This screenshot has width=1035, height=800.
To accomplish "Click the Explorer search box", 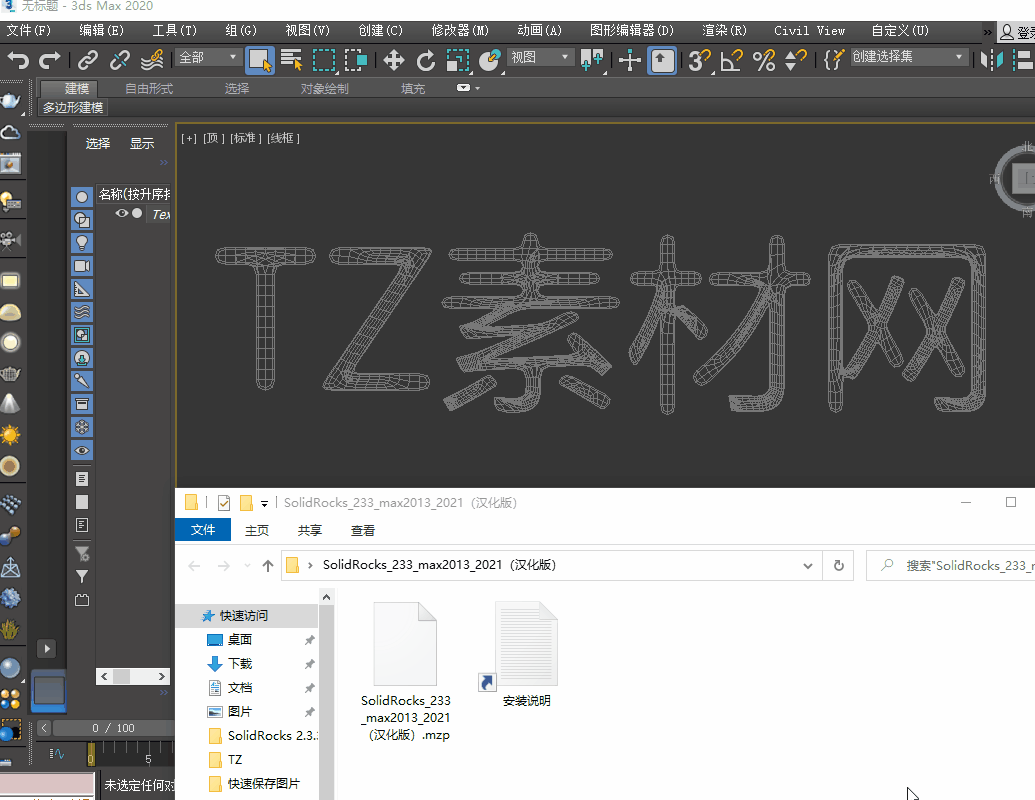I will (951, 566).
